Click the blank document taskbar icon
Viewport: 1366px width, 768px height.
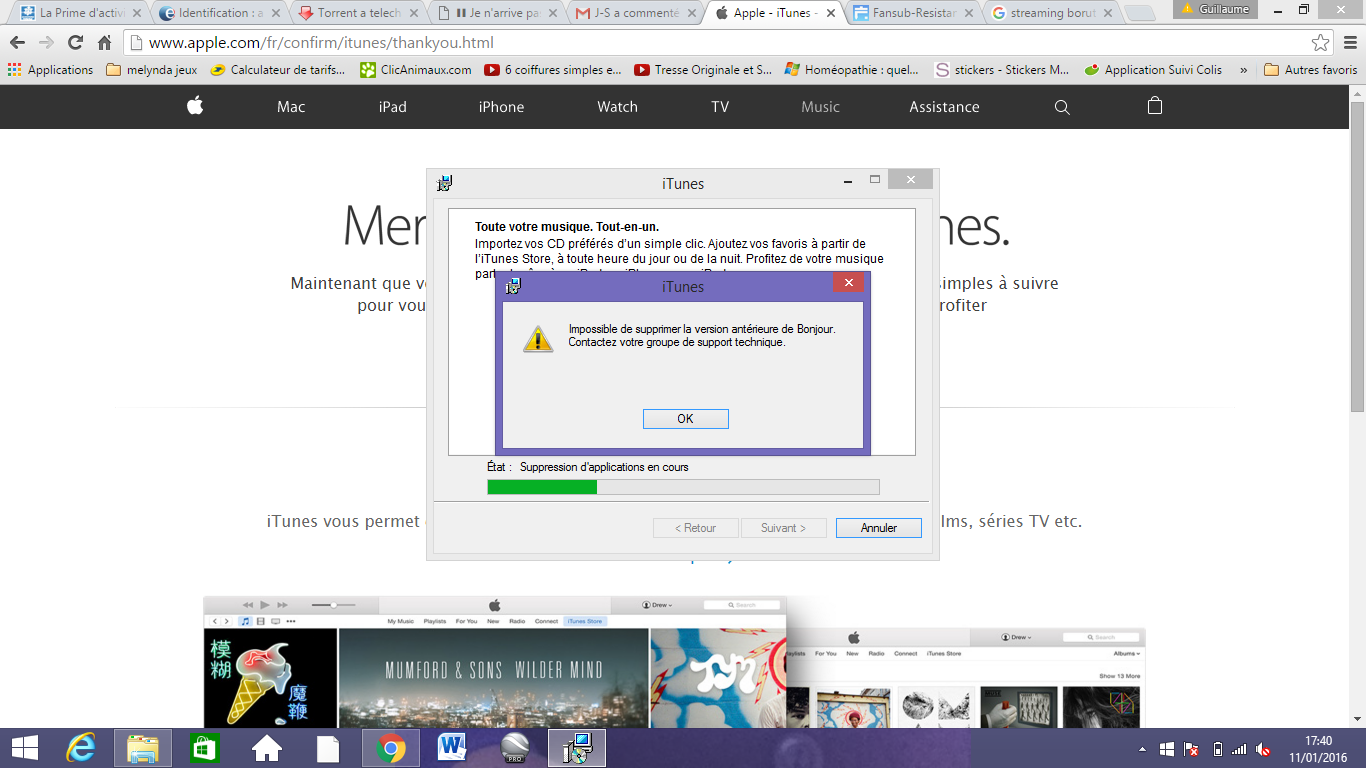(x=328, y=748)
